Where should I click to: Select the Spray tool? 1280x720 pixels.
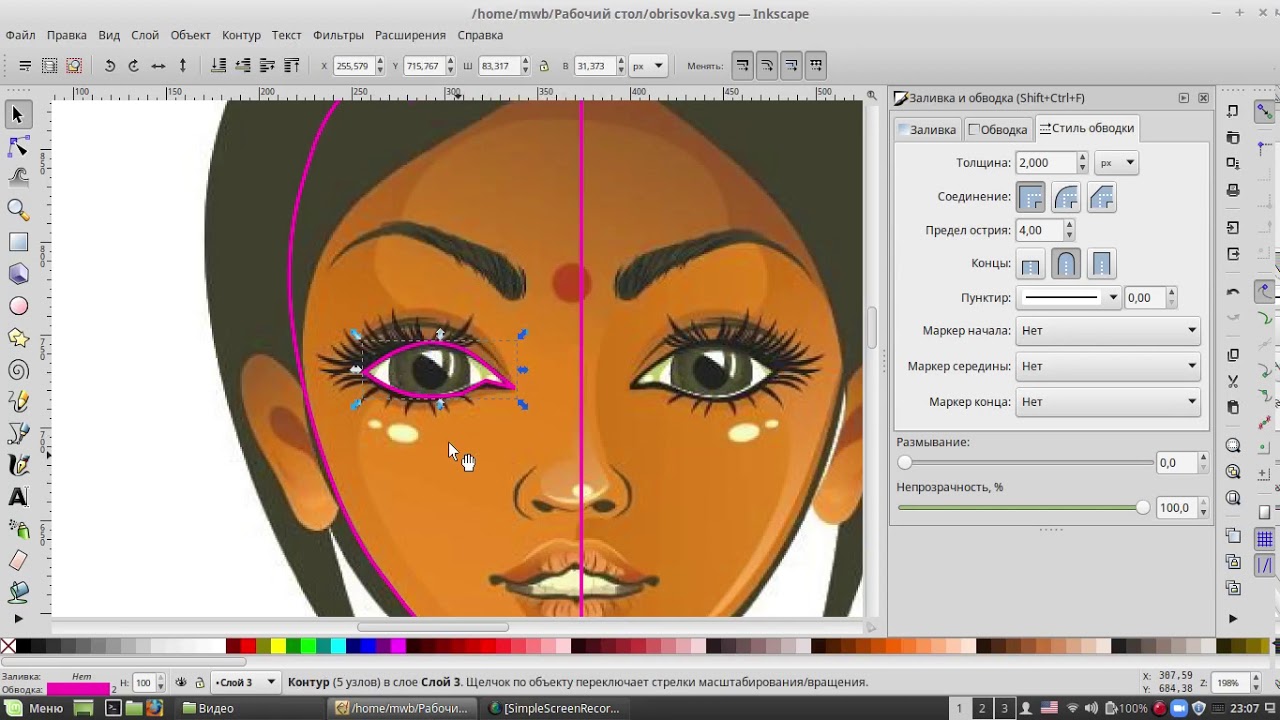[17, 529]
